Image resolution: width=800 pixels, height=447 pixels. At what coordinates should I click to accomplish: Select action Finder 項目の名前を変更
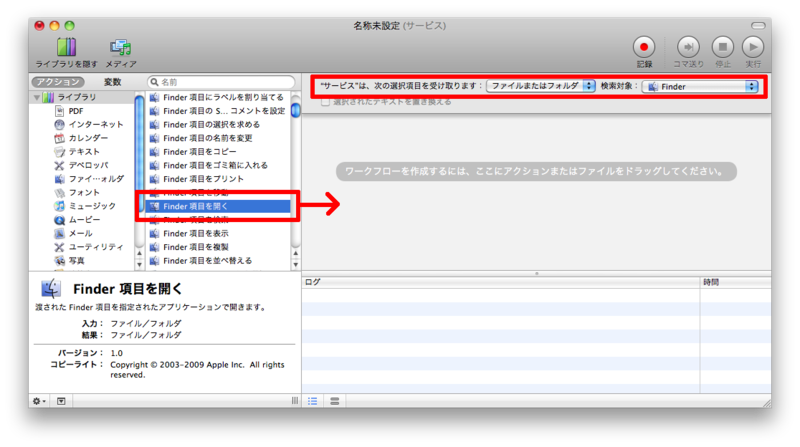coord(202,138)
